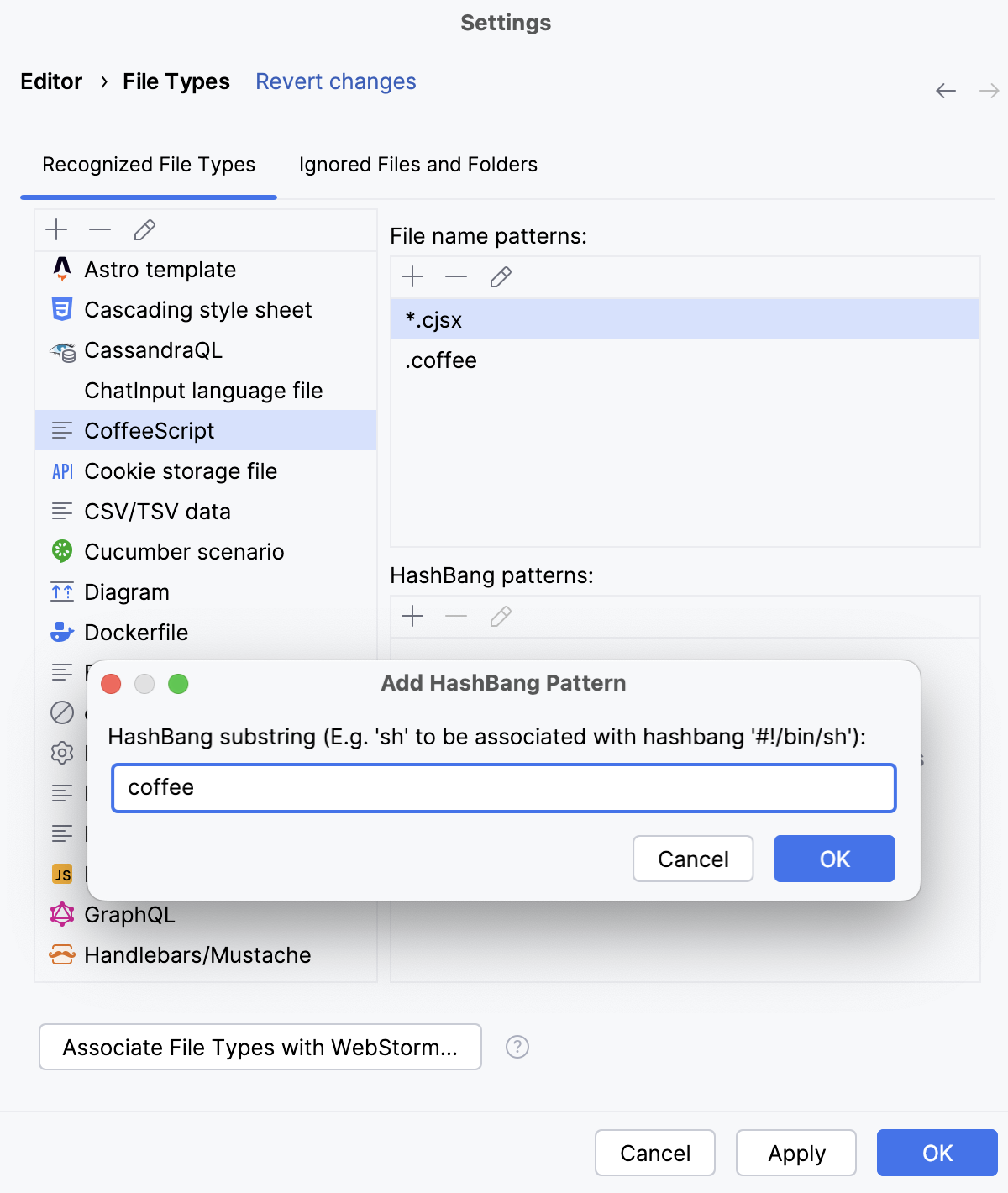The height and width of the screenshot is (1193, 1008).
Task: Add a new file name pattern
Action: [x=412, y=277]
